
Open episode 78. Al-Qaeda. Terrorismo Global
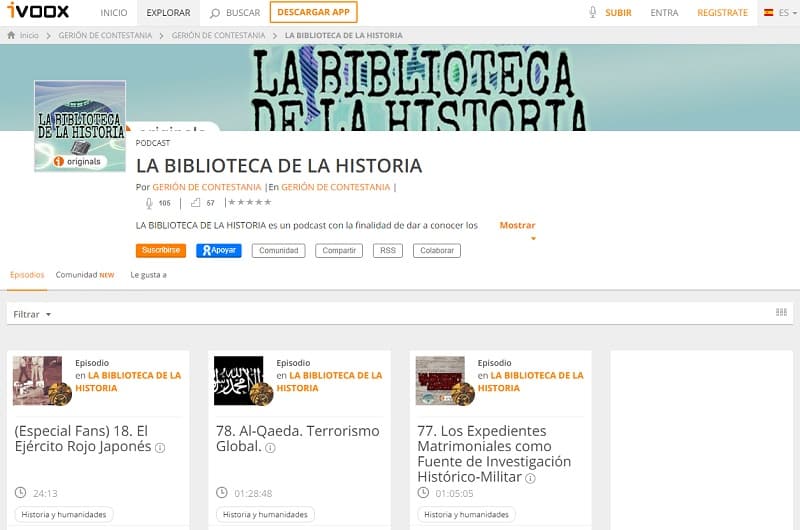click(x=297, y=439)
